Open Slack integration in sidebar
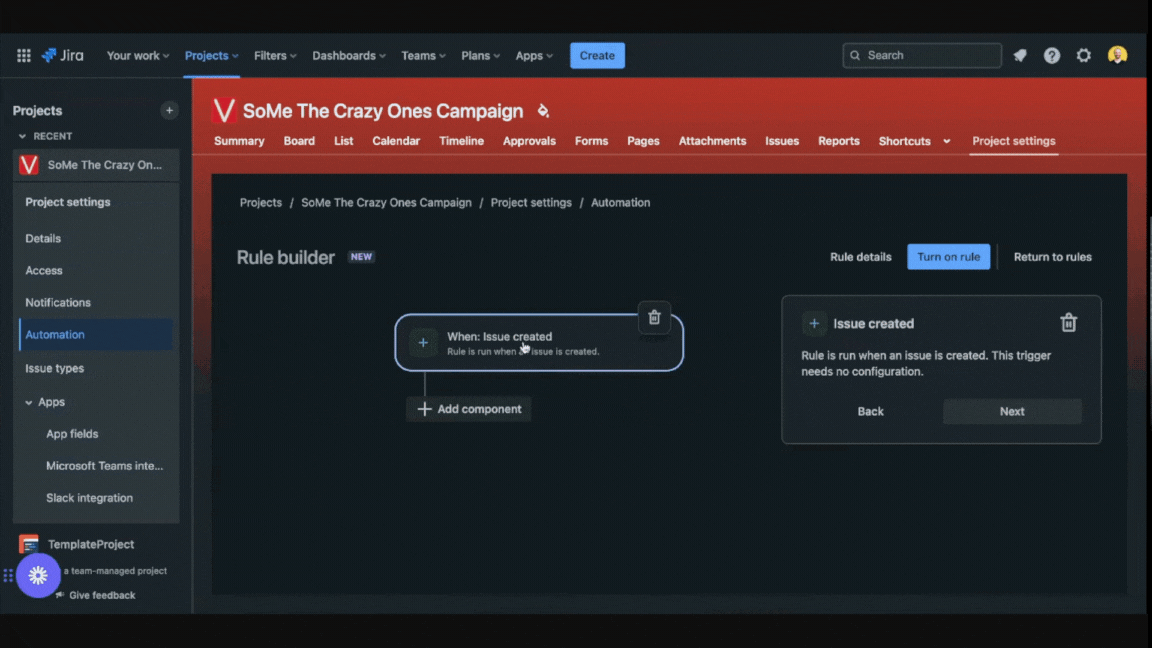Screen dimensions: 1152x648 point(89,498)
